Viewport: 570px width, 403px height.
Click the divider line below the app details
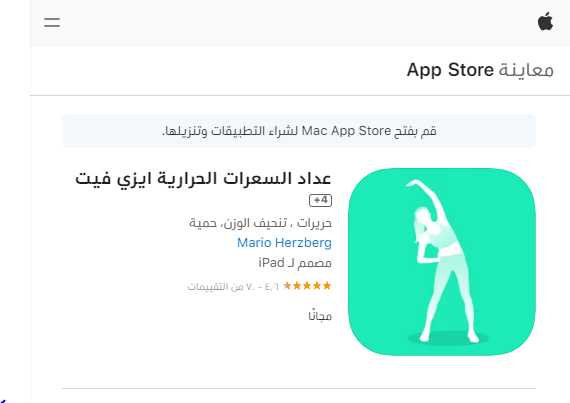pyautogui.click(x=299, y=388)
